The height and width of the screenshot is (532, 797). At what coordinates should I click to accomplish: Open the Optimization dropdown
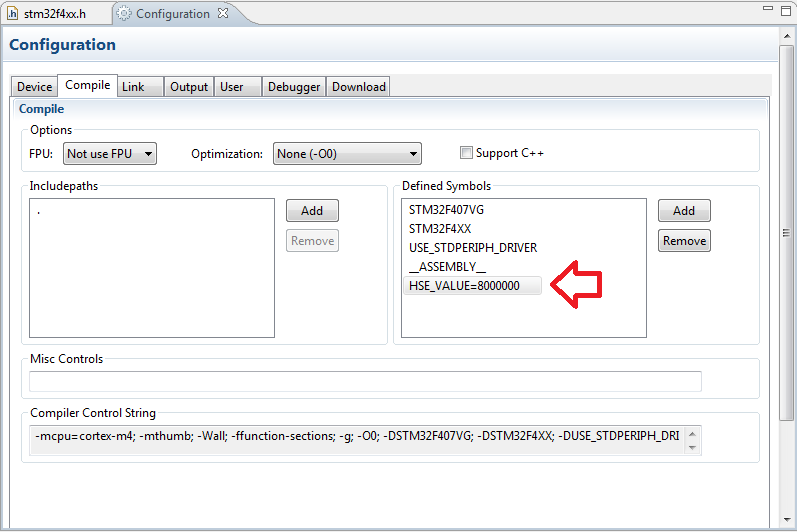(x=347, y=153)
